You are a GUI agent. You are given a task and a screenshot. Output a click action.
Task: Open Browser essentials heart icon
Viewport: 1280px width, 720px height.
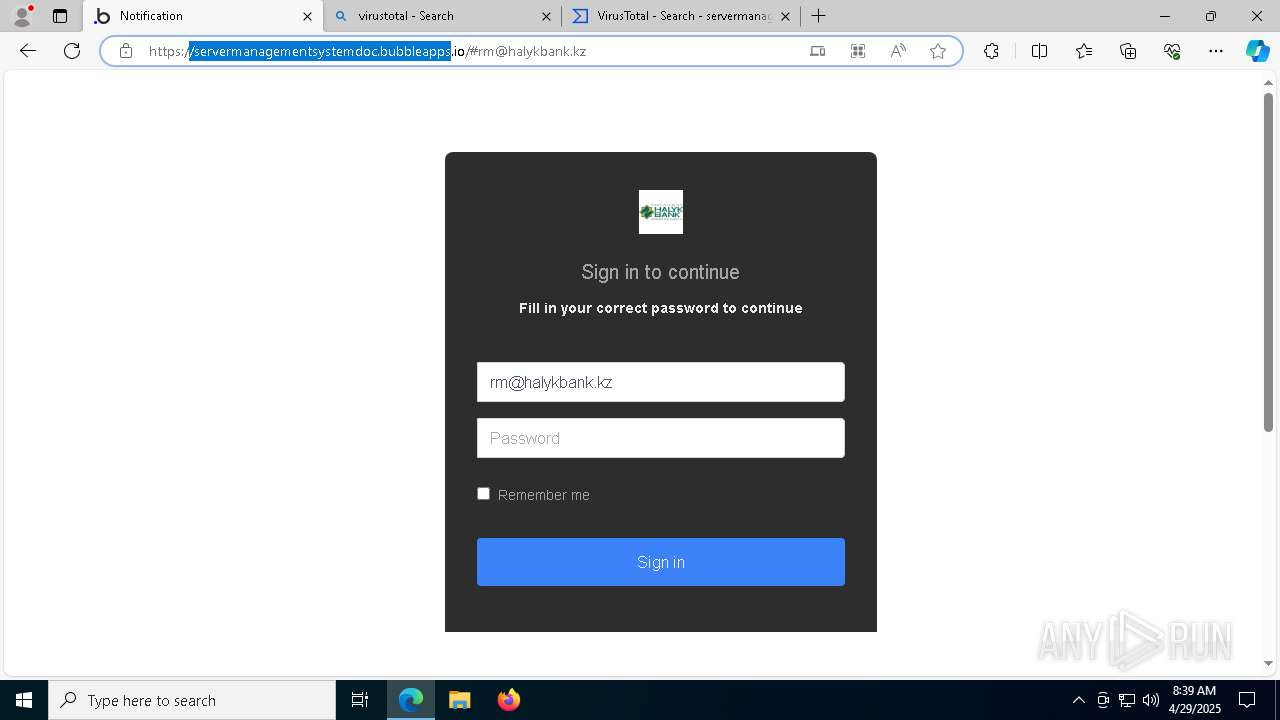point(1172,51)
